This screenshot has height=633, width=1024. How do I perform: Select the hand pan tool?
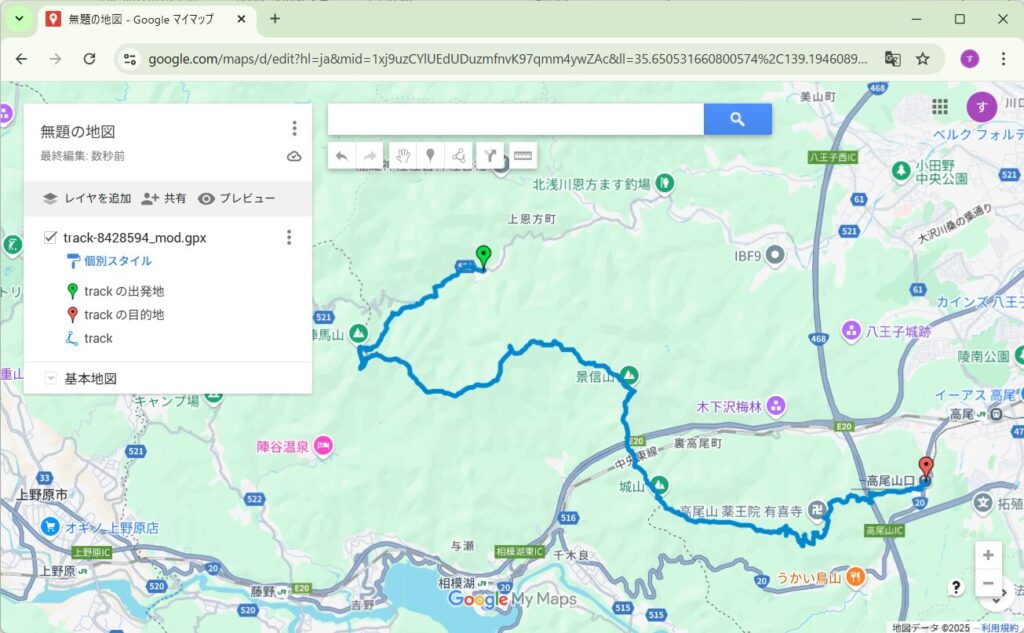(x=402, y=155)
